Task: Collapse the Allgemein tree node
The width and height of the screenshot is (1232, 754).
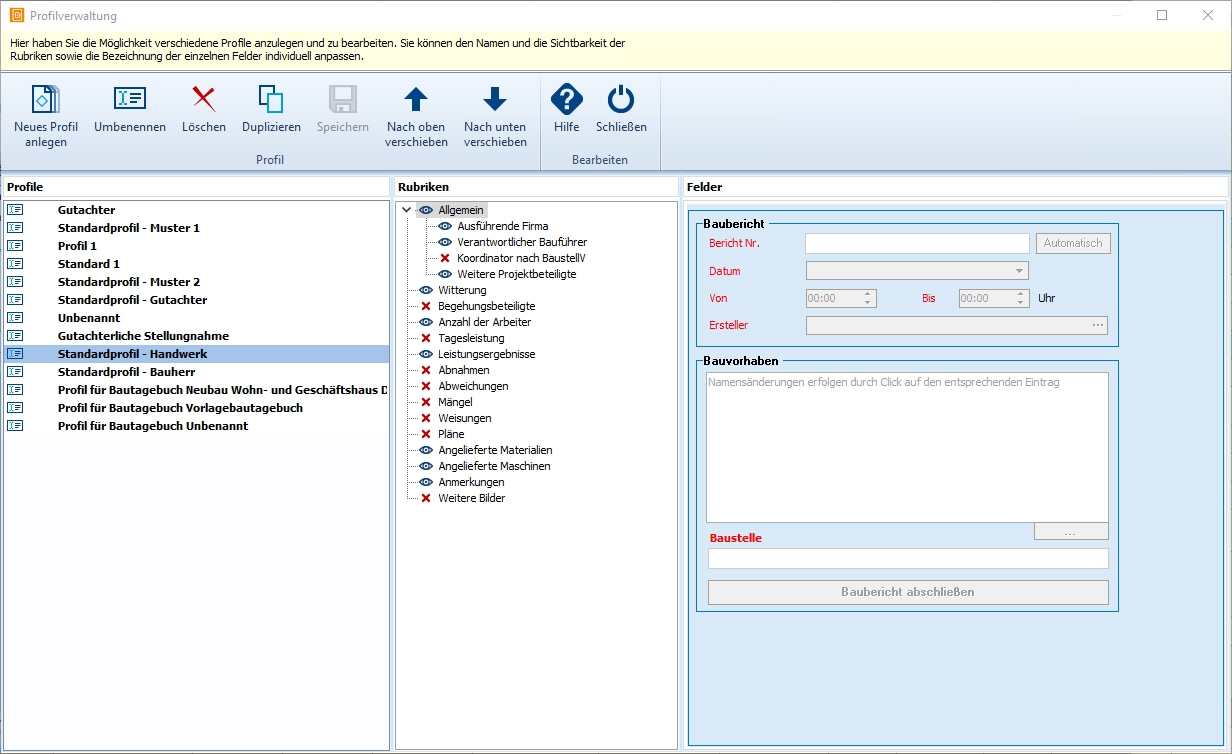Action: [406, 210]
